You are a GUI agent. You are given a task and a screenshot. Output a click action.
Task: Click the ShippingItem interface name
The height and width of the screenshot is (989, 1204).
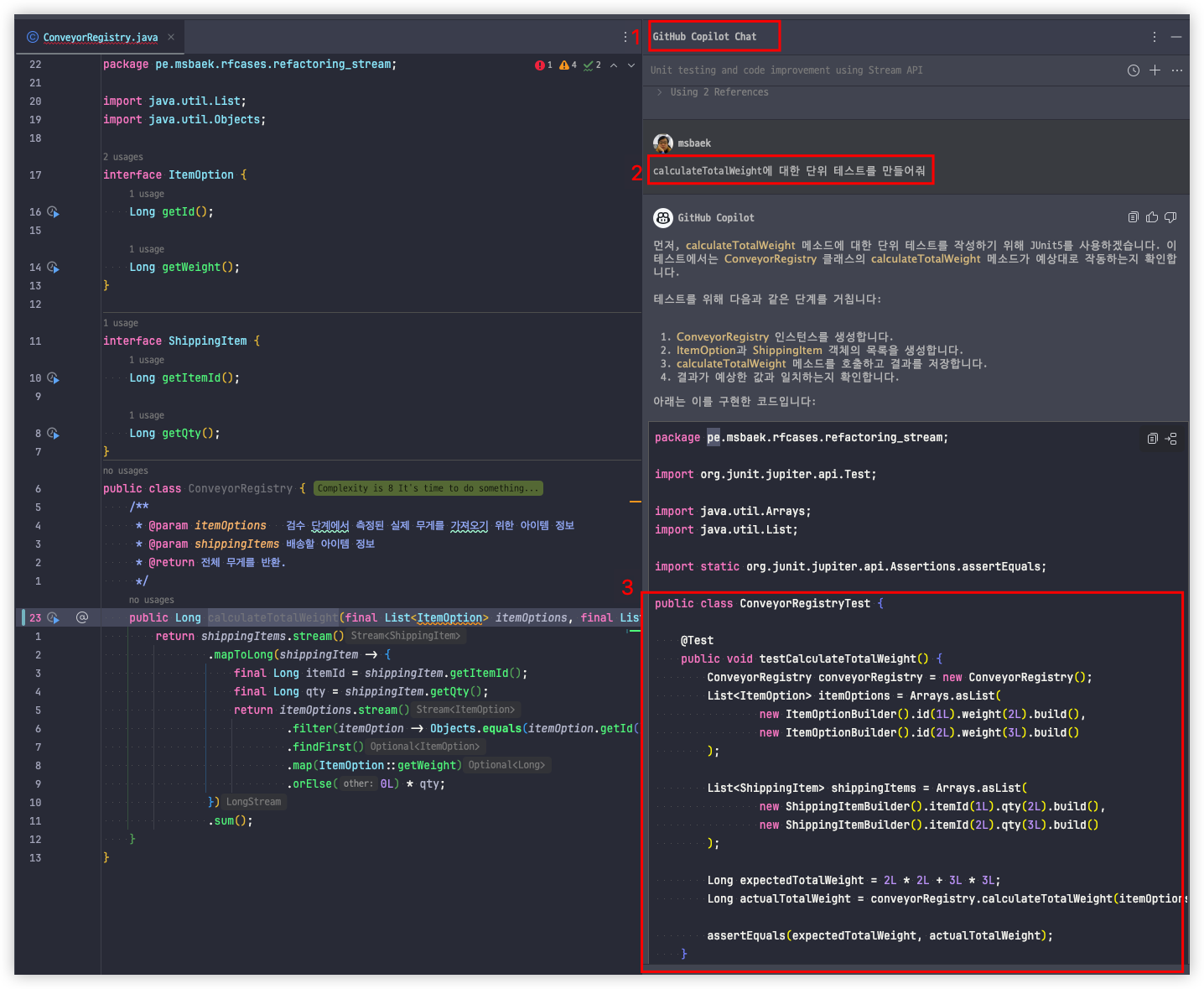click(x=208, y=341)
